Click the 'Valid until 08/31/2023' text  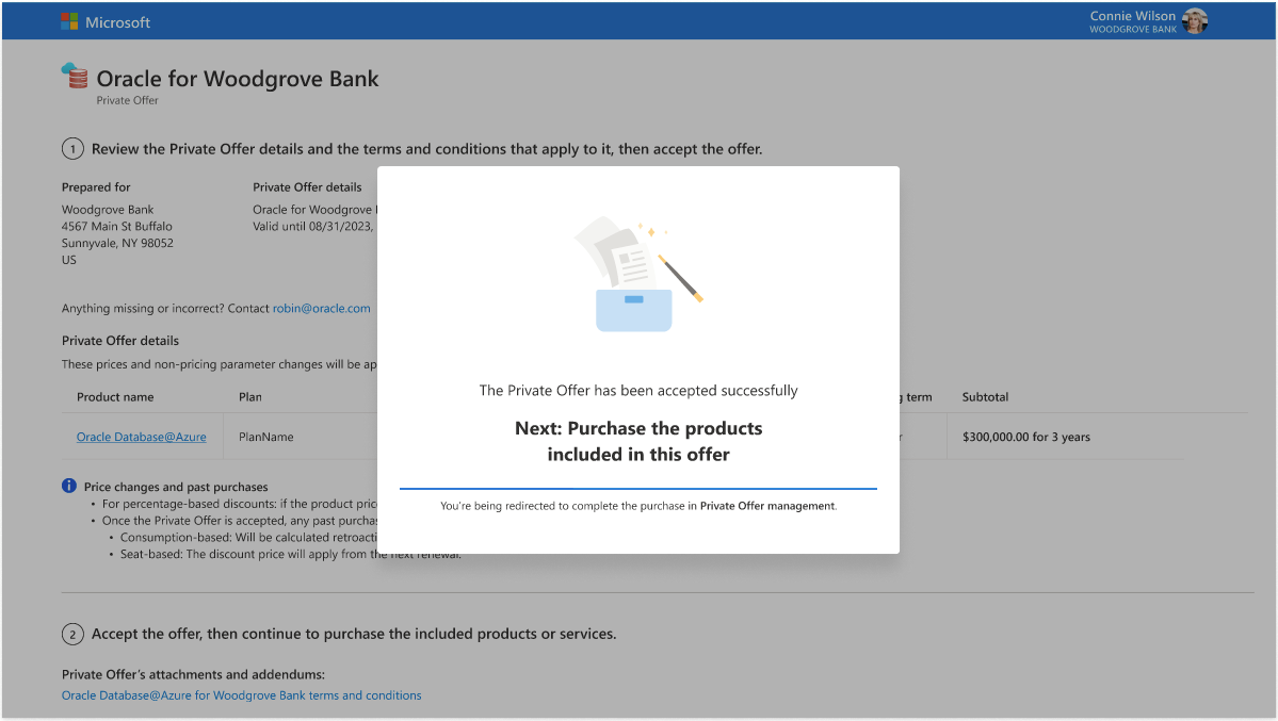pyautogui.click(x=313, y=226)
